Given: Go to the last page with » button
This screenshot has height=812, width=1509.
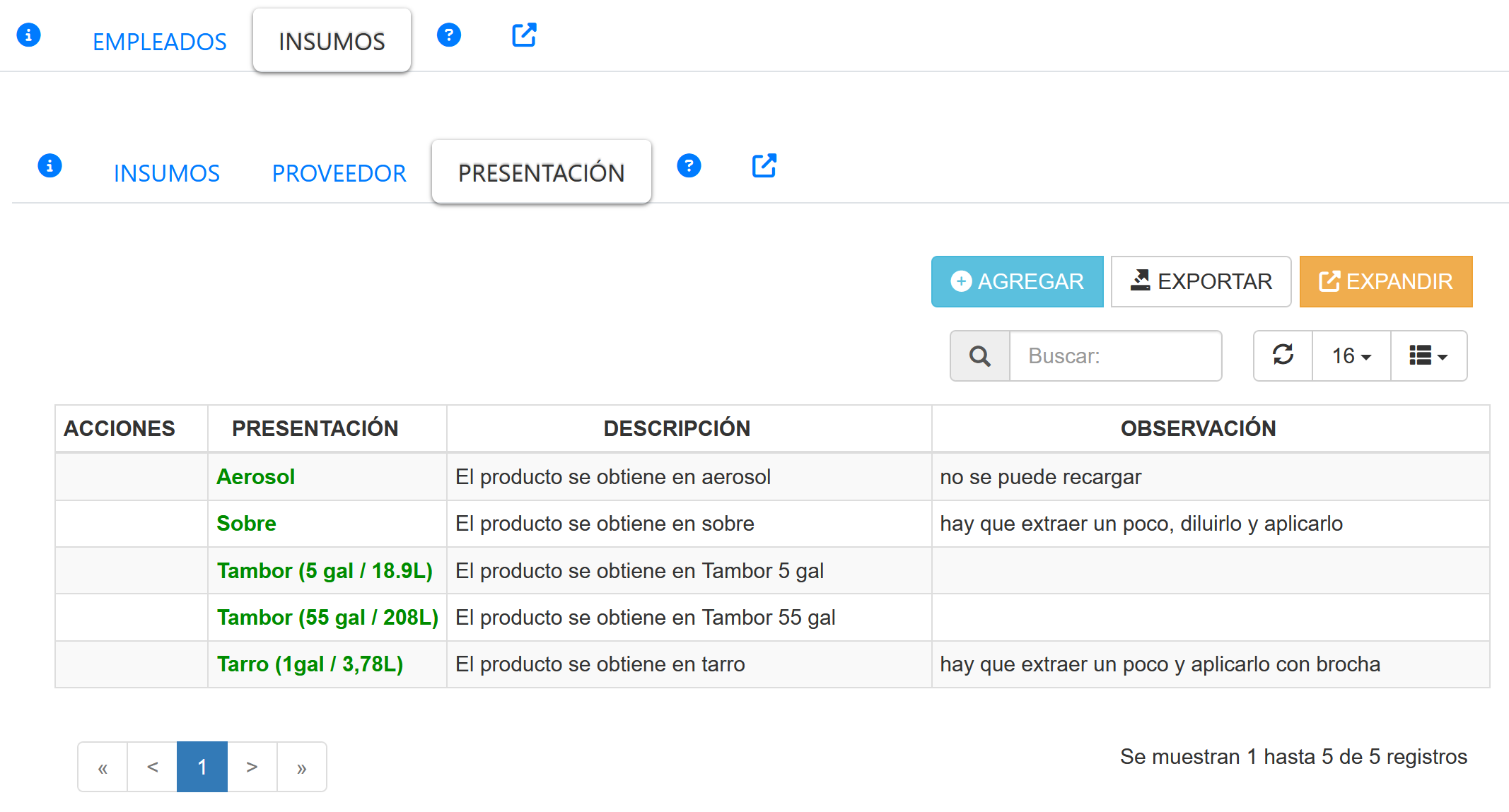Looking at the screenshot, I should coord(302,767).
